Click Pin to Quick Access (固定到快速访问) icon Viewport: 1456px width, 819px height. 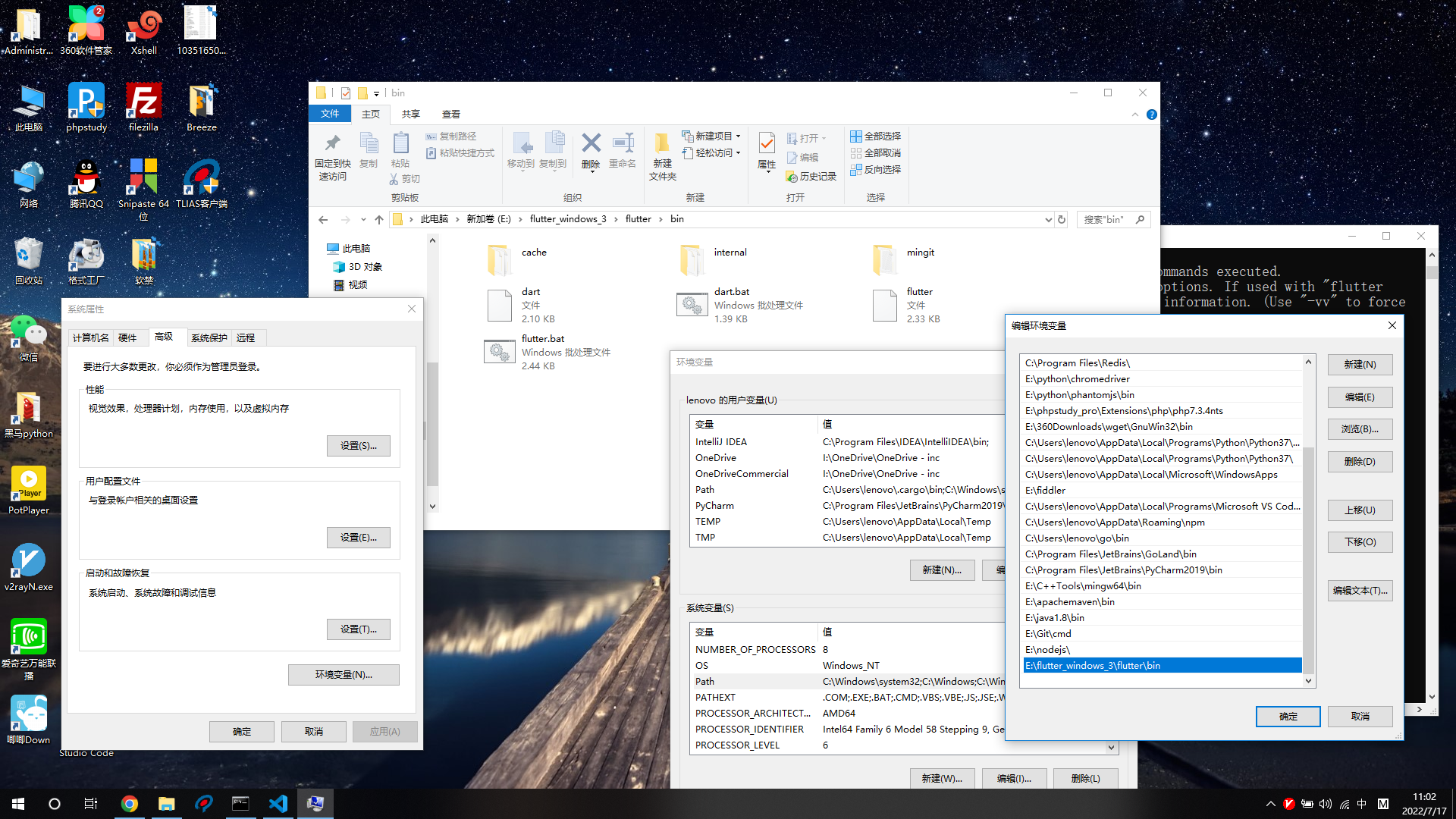pos(332,144)
